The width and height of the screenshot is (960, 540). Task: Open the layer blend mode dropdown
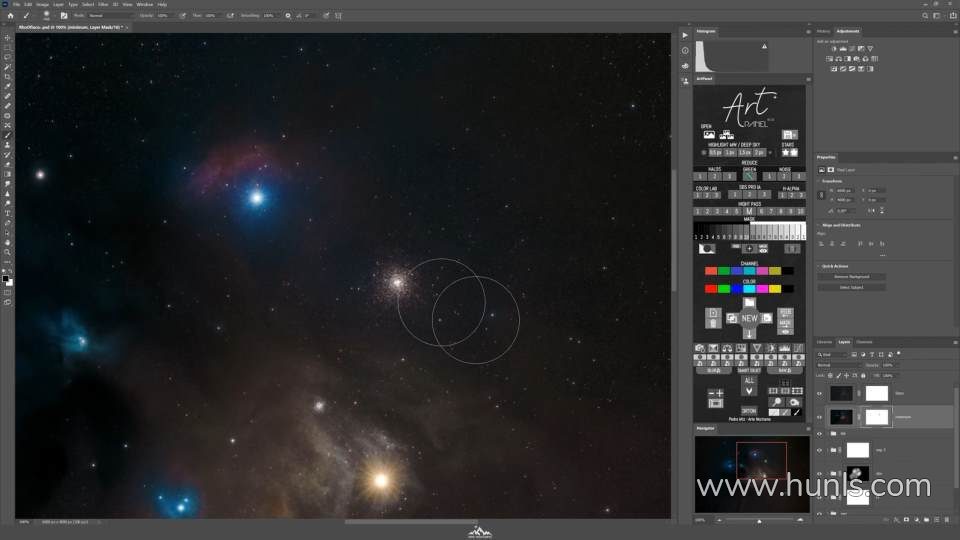838,365
